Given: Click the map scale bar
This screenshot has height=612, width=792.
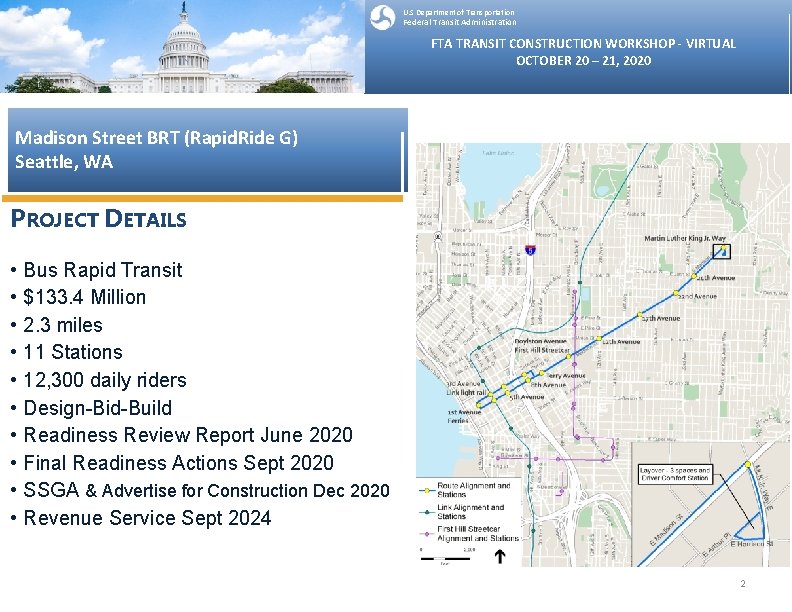Looking at the screenshot, I should (446, 558).
